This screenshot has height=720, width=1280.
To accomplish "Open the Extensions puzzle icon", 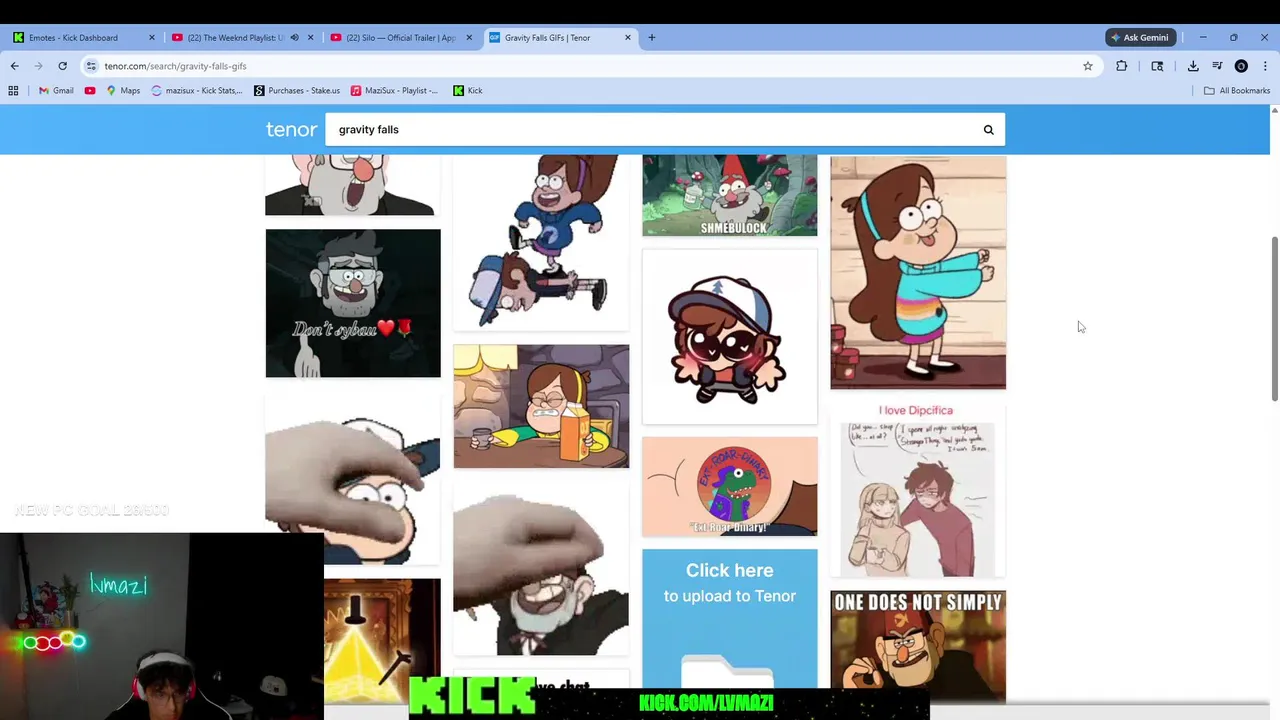I will 1122,66.
